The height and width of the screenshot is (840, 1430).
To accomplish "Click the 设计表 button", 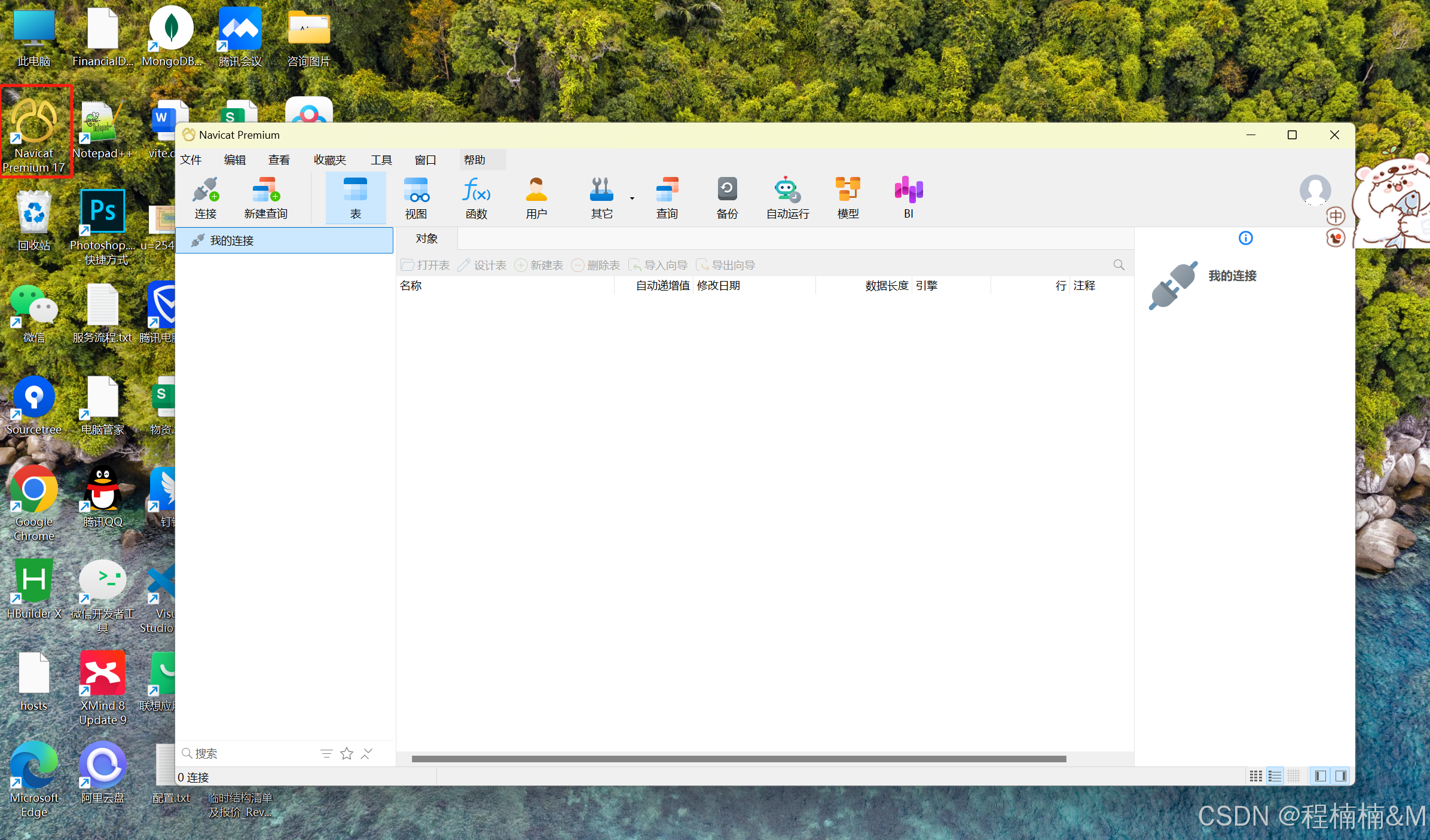I will [x=482, y=265].
